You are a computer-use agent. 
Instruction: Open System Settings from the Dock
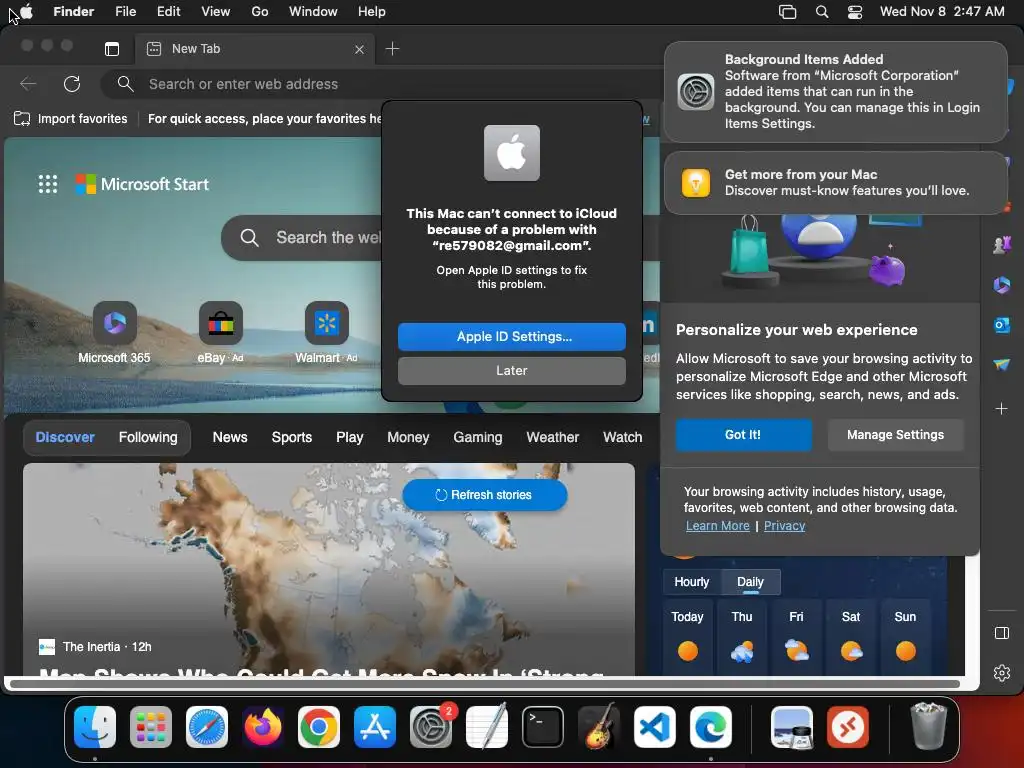point(431,727)
